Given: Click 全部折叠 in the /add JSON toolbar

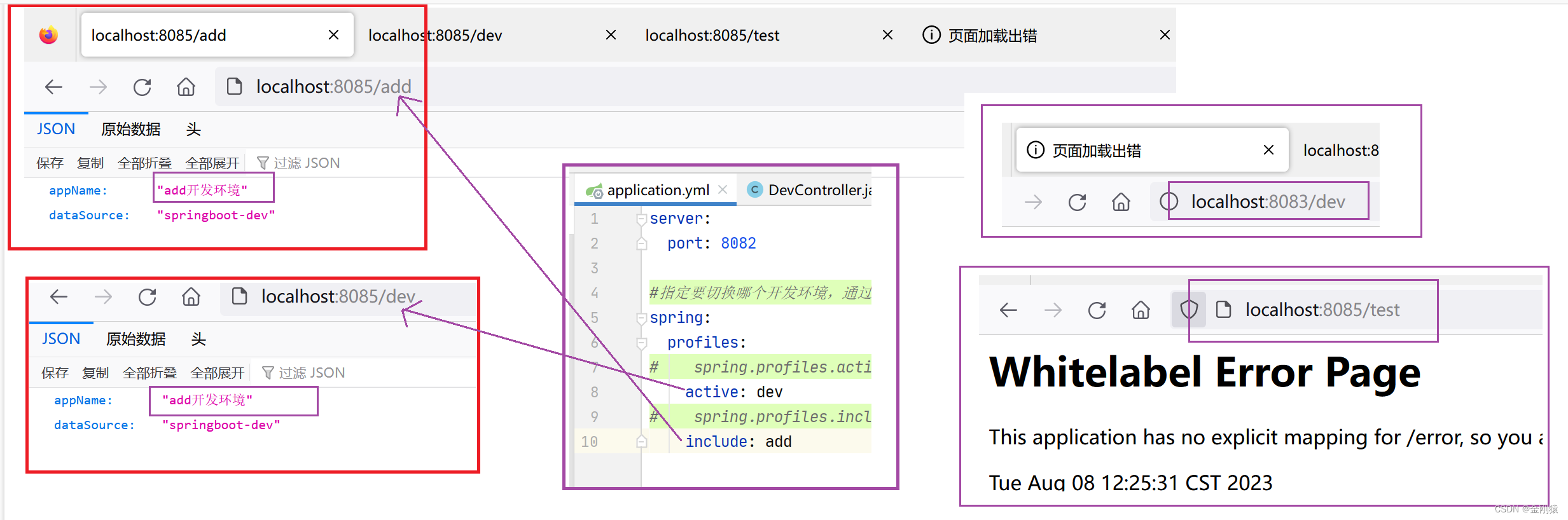Looking at the screenshot, I should (145, 163).
